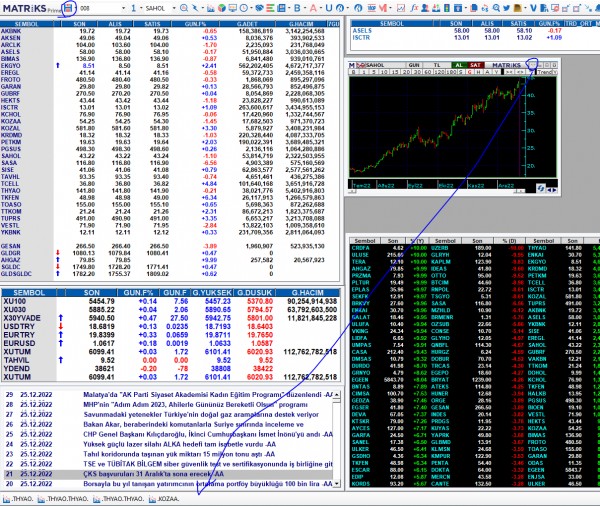Click the 100 badge toolbar icon
This screenshot has width=600, height=506.
(372, 8)
